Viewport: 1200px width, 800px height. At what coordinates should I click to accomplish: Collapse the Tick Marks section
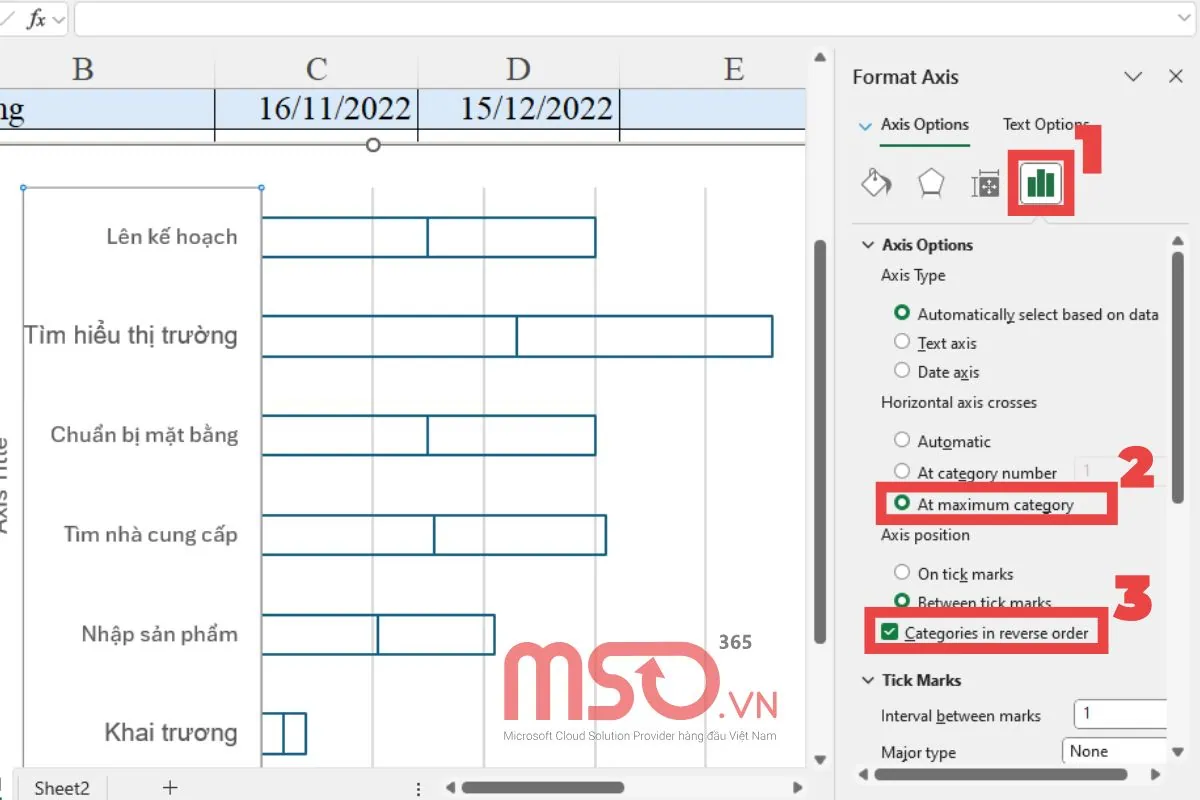(868, 680)
